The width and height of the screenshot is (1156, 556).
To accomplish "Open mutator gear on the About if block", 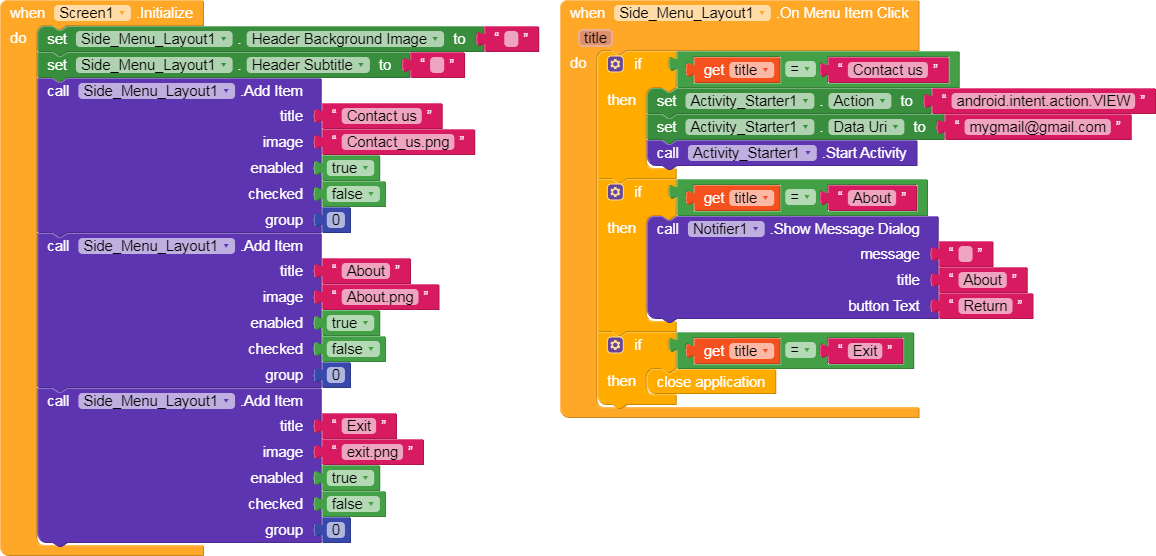I will click(x=615, y=191).
